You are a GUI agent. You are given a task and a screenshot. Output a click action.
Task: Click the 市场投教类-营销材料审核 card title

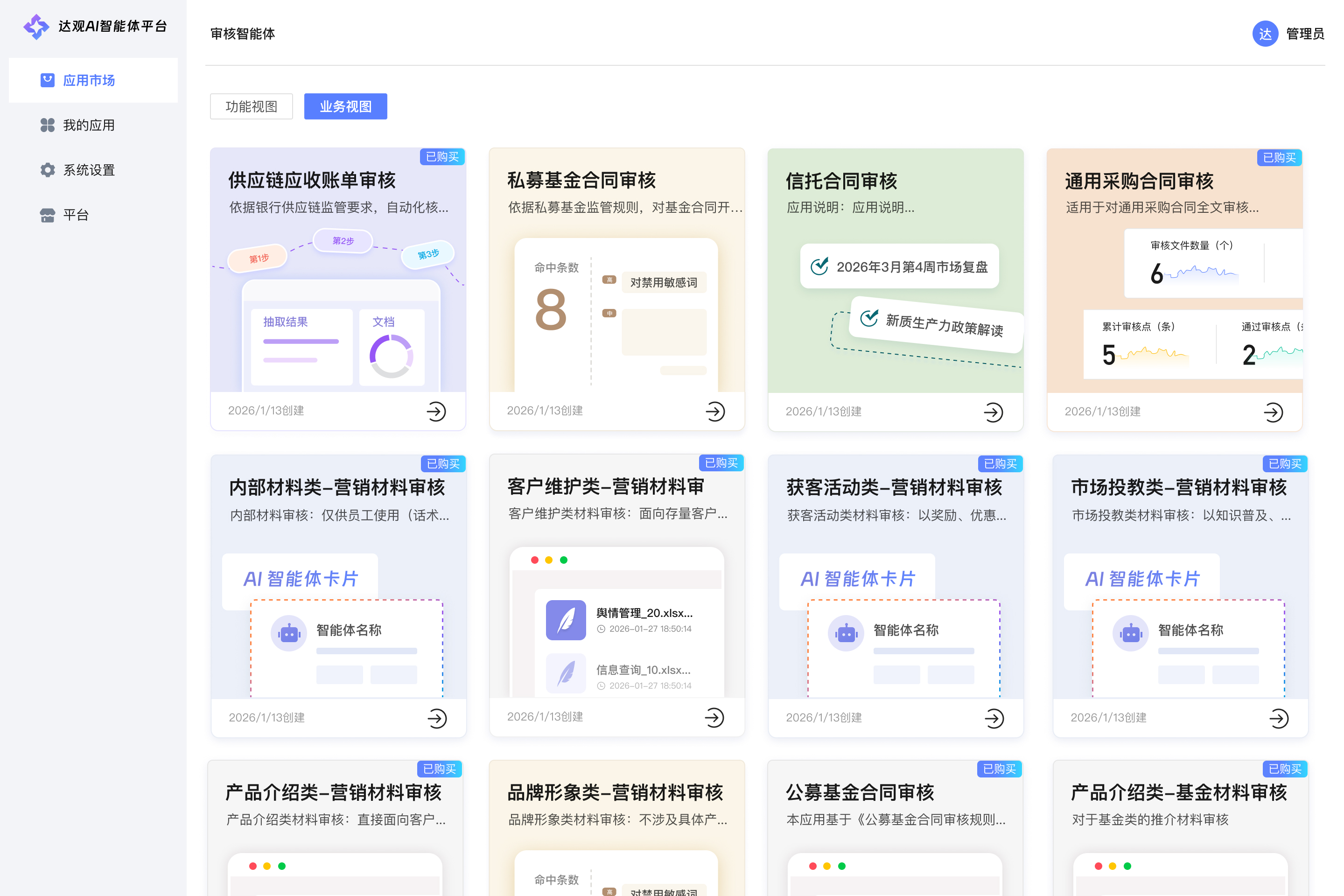[x=1179, y=487]
